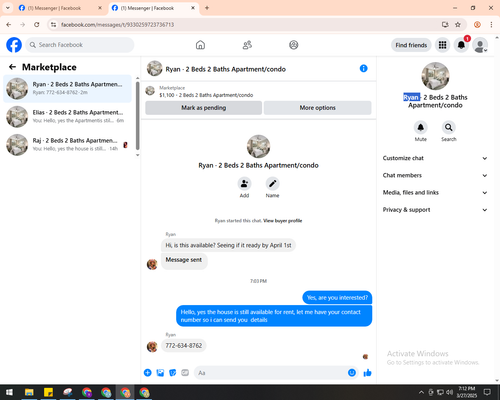Viewport: 500px width, 400px height.
Task: Click the $1,100 listing title in the Marketplace banner
Action: (x=206, y=95)
